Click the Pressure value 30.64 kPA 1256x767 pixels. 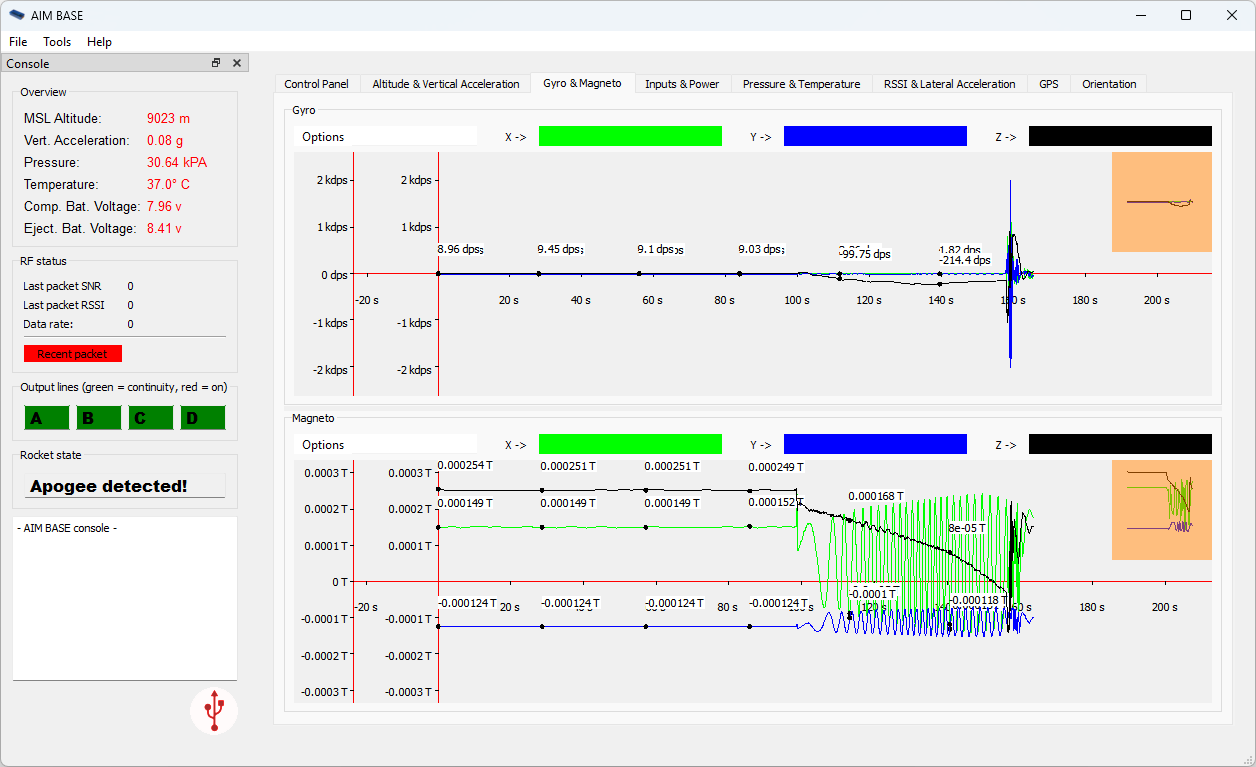click(x=177, y=162)
